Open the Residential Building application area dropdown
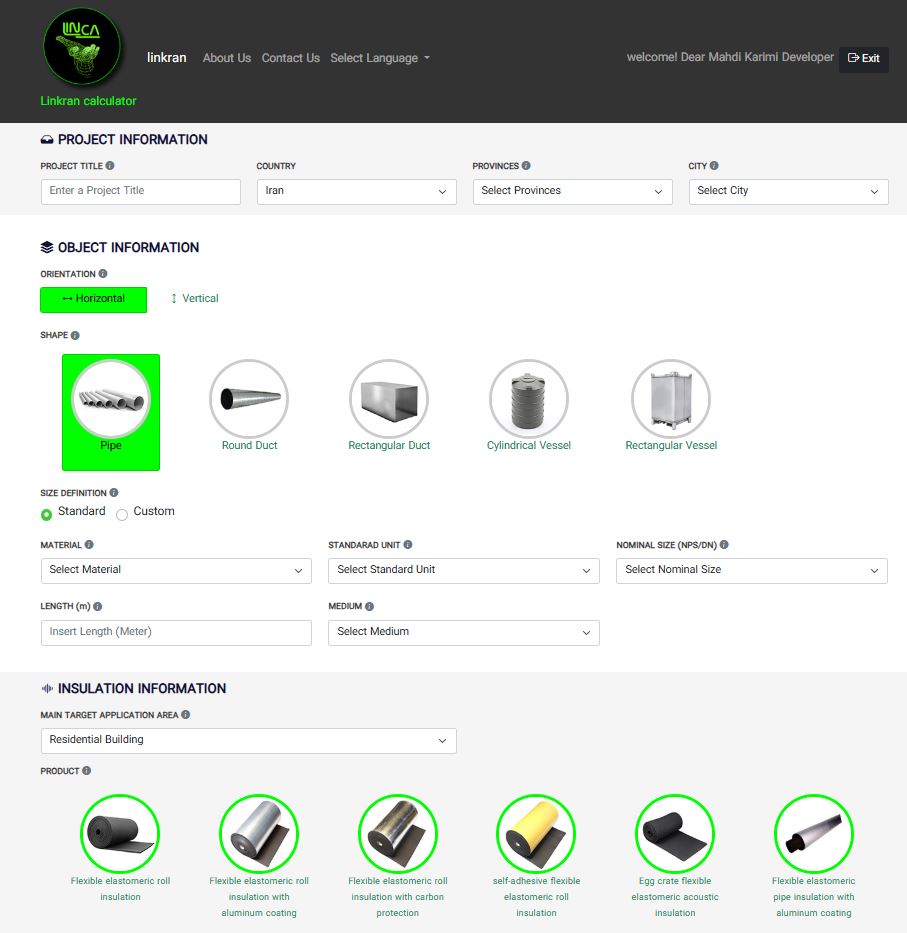Image resolution: width=907 pixels, height=933 pixels. (249, 741)
